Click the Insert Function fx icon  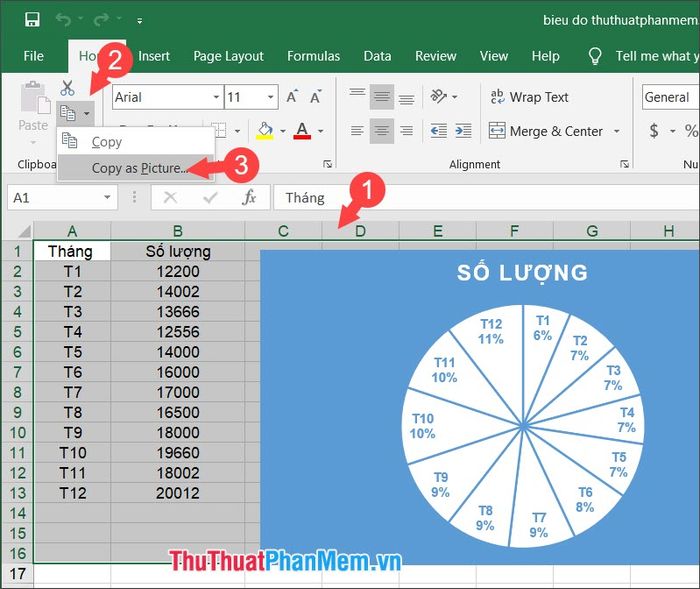250,198
